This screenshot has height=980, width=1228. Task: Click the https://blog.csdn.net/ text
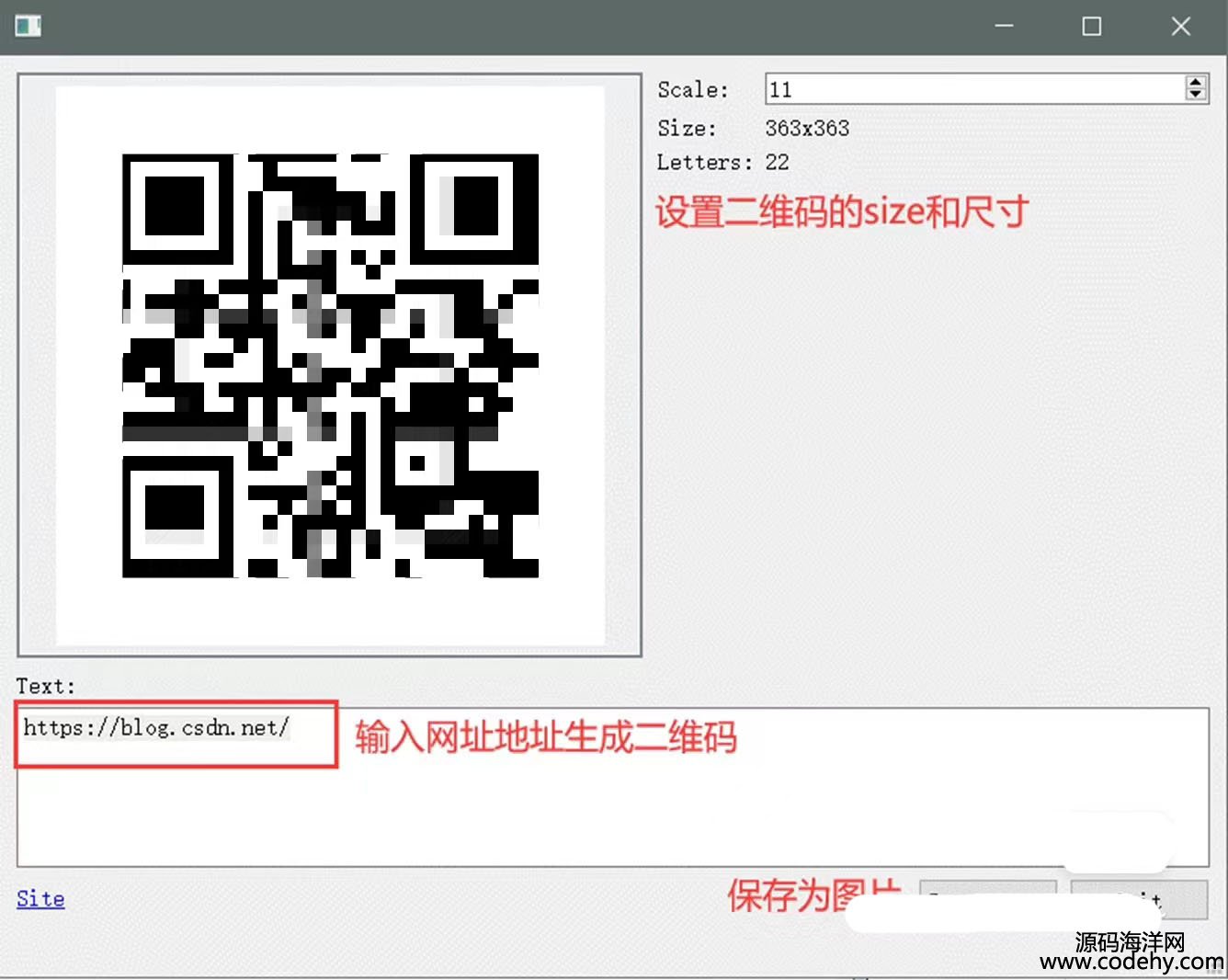(156, 727)
